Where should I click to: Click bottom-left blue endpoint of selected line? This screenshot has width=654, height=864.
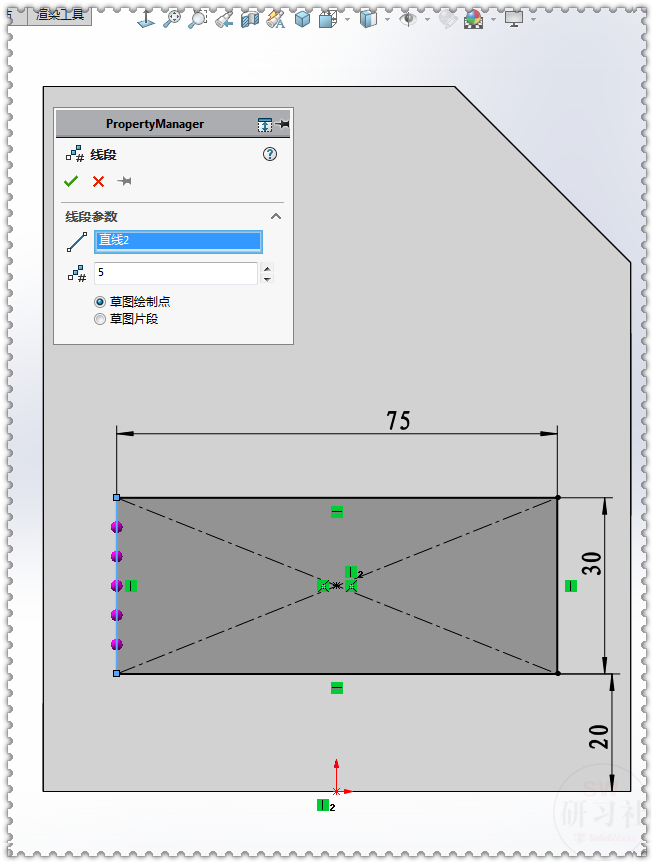(116, 673)
